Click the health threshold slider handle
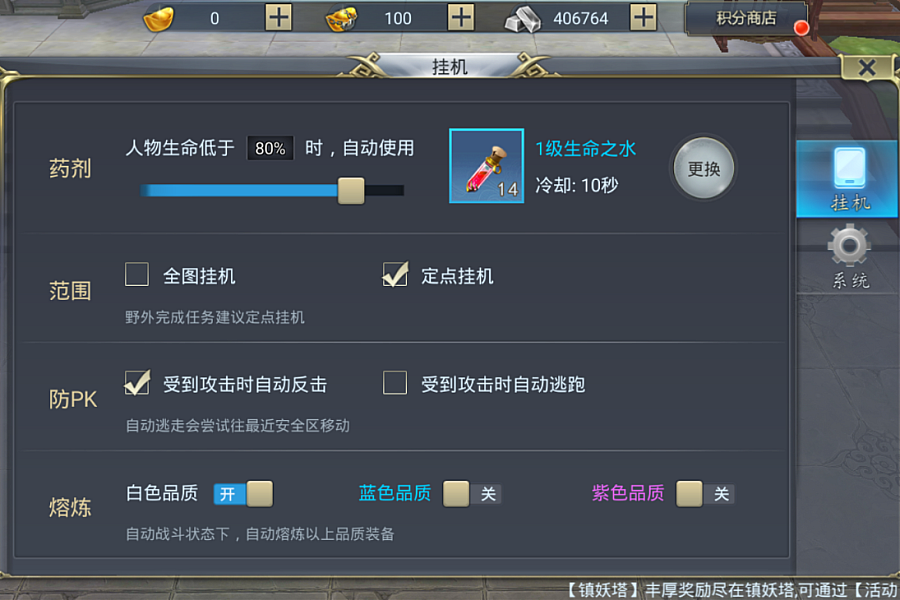 click(x=351, y=191)
